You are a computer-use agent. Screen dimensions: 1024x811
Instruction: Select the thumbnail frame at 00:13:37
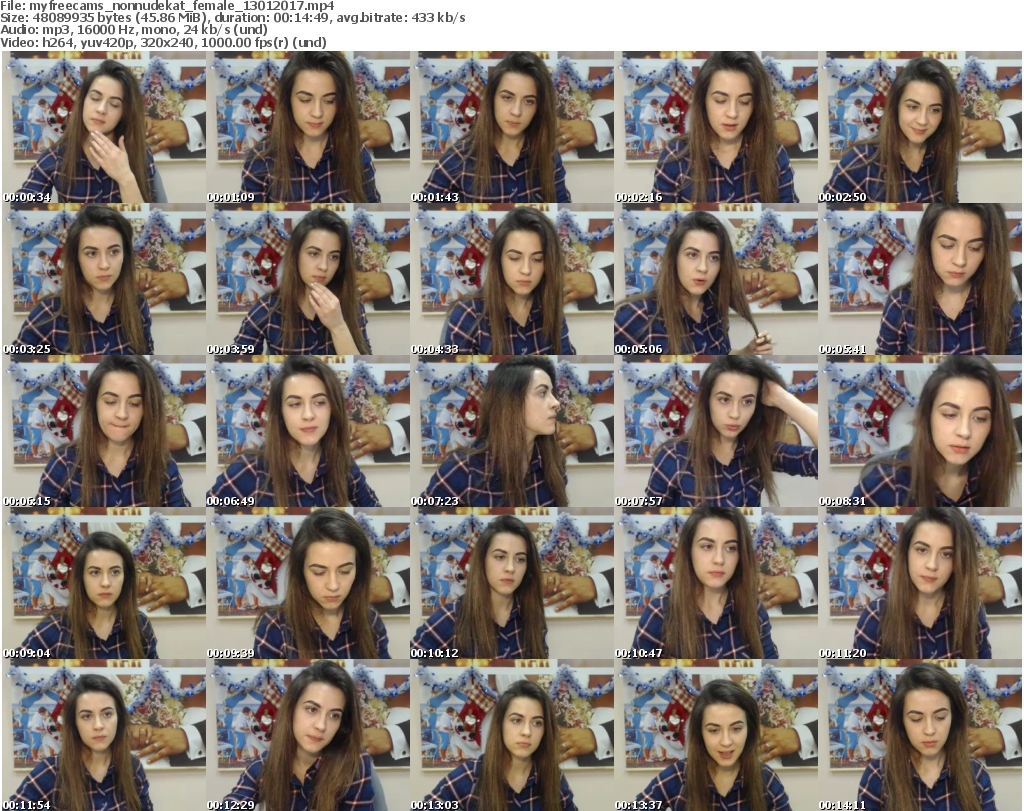pyautogui.click(x=716, y=735)
